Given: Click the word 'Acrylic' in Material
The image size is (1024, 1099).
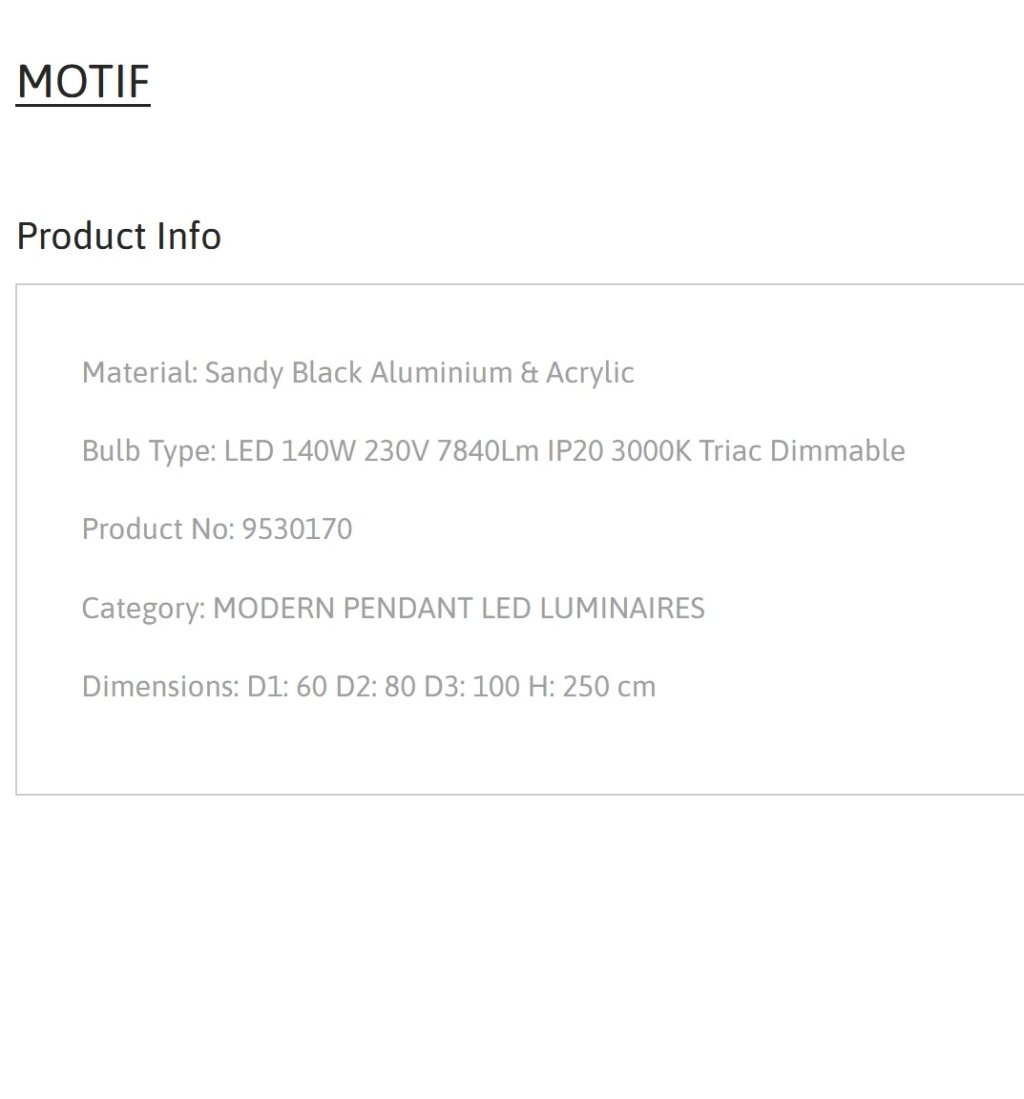Looking at the screenshot, I should 590,374.
